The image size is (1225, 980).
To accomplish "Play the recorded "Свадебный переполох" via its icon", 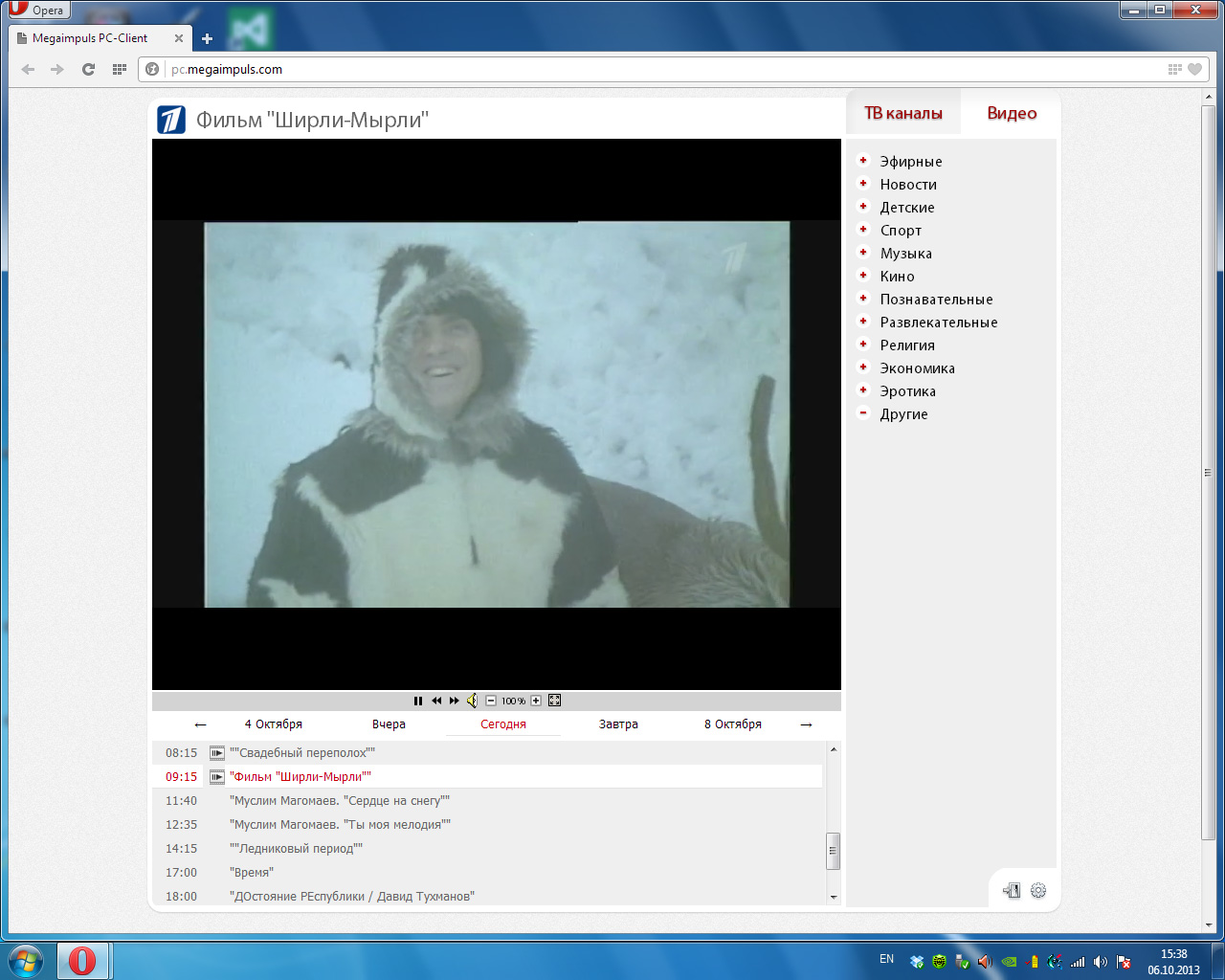I will (217, 753).
